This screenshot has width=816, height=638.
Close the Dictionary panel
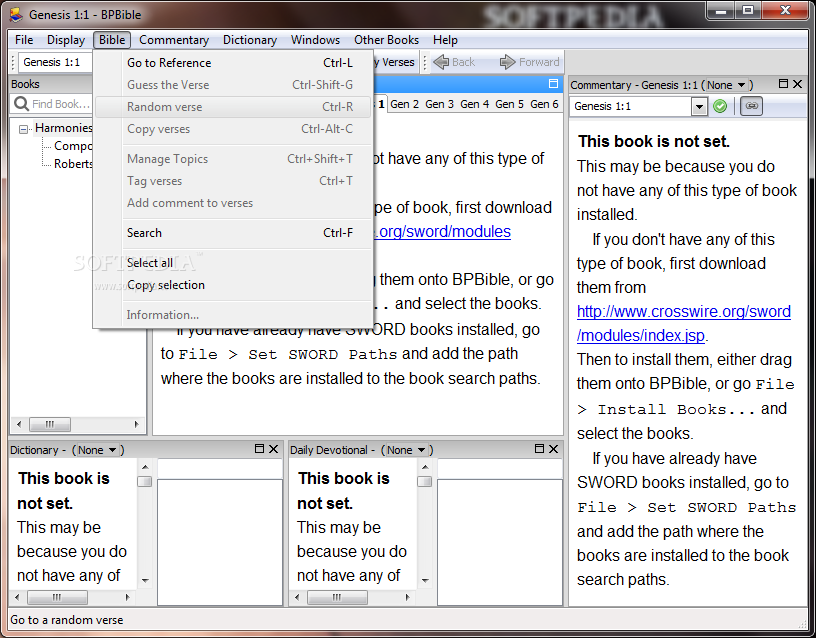273,449
